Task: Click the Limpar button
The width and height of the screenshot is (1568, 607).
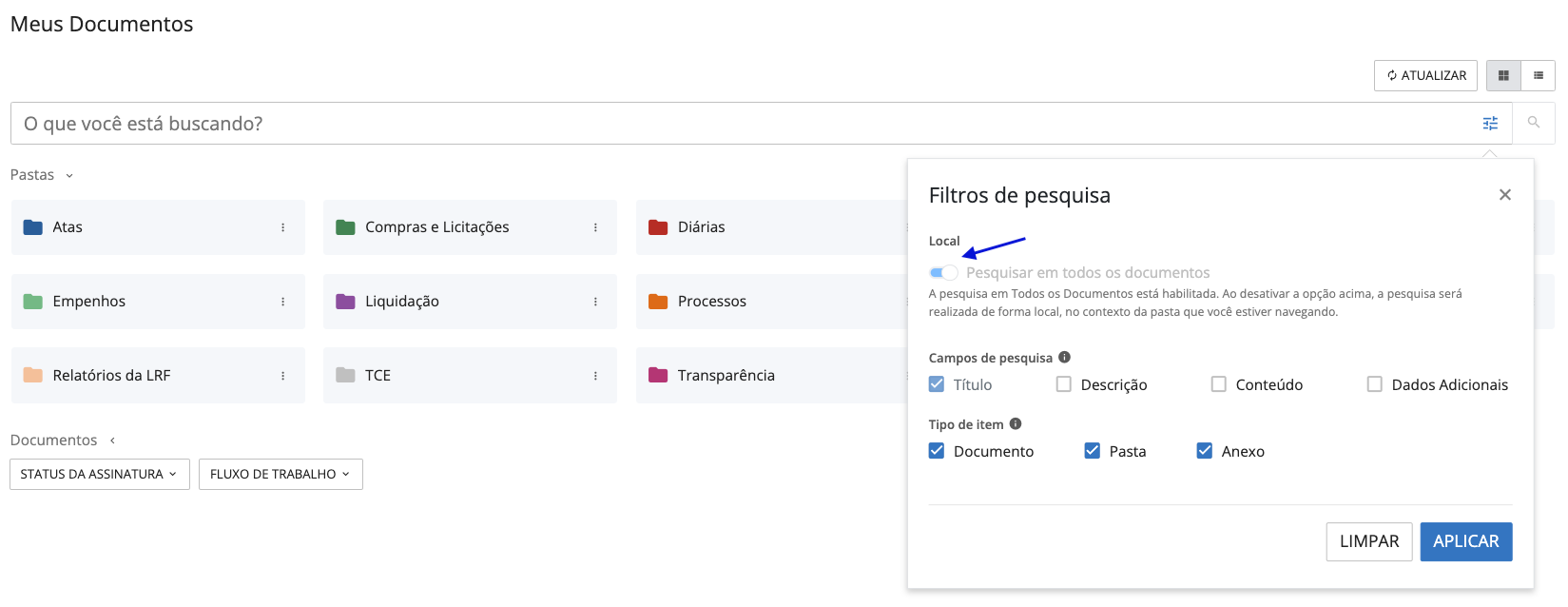Action: [1368, 541]
